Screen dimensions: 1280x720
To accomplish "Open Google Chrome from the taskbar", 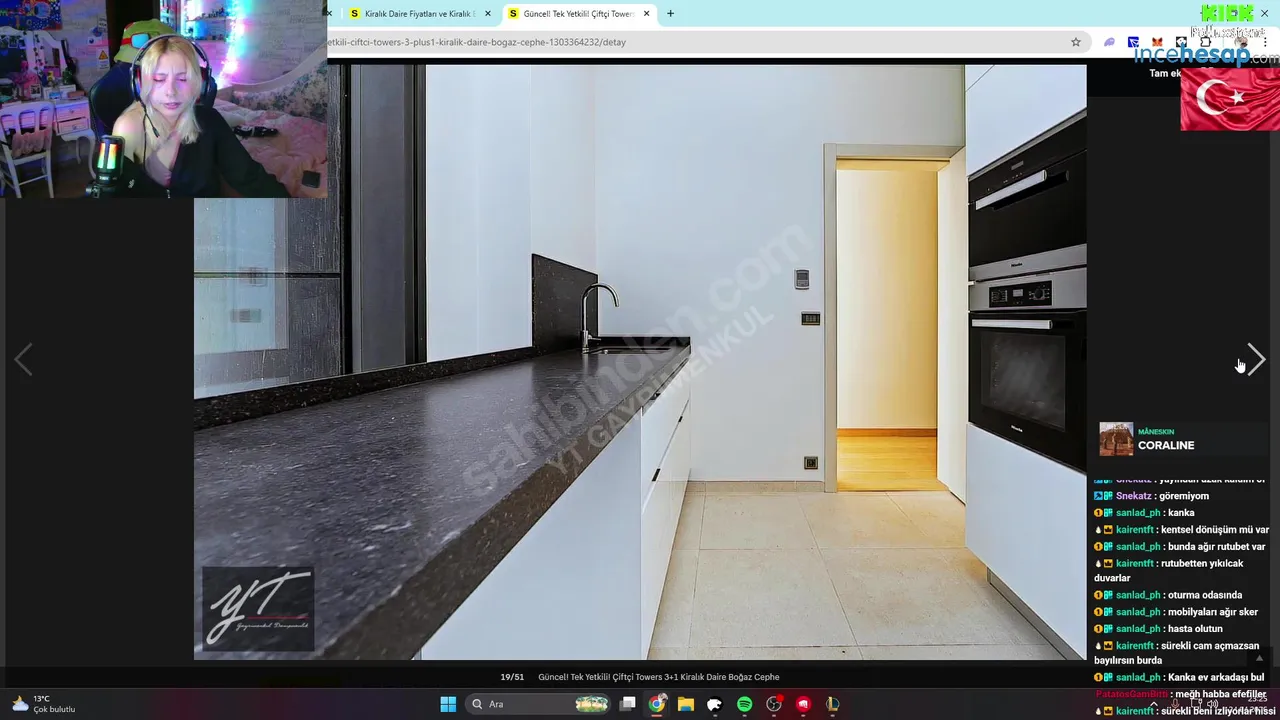I will 657,704.
